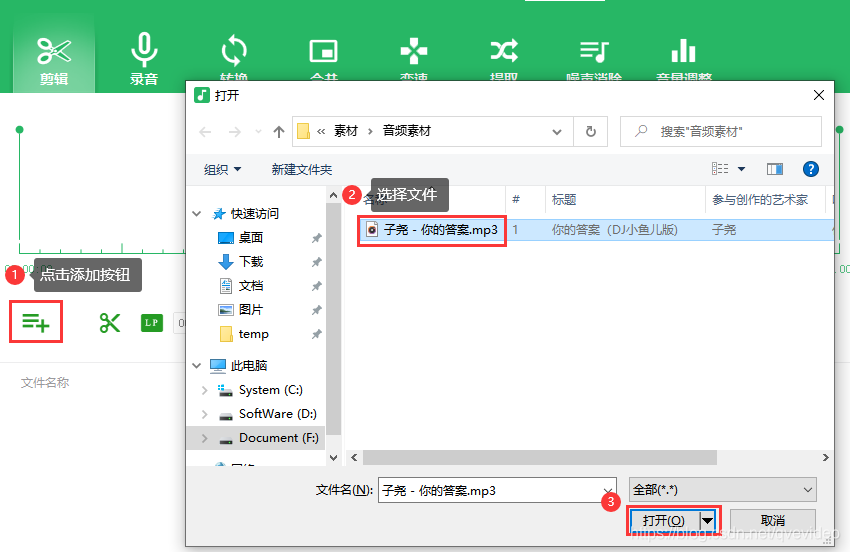The width and height of the screenshot is (850, 552).
Task: Click the search 音频素材 field
Action: click(721, 132)
